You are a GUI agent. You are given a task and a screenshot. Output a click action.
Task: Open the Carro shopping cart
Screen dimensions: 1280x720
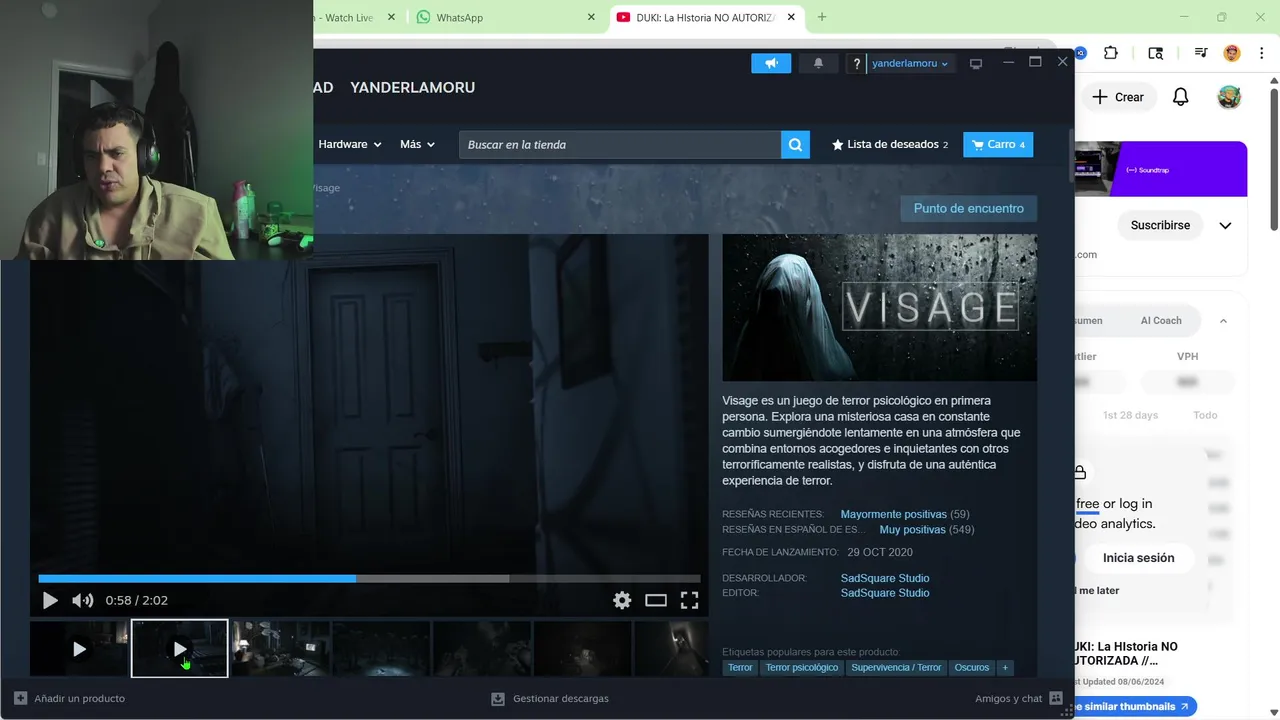[998, 145]
